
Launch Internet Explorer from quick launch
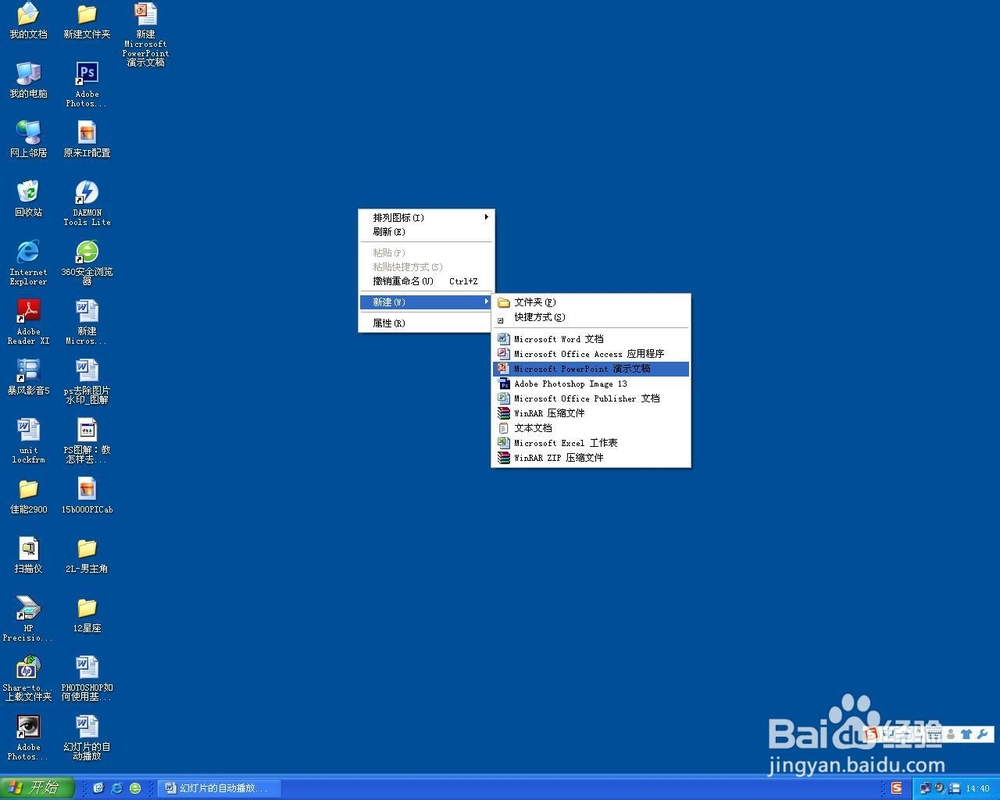[x=117, y=789]
